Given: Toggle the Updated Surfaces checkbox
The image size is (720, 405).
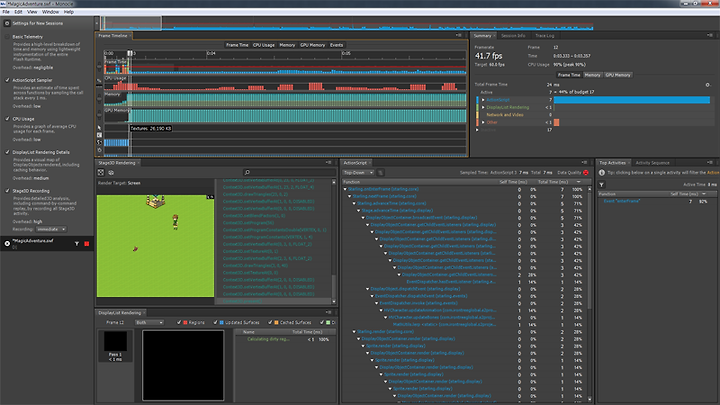Looking at the screenshot, I should [x=215, y=322].
